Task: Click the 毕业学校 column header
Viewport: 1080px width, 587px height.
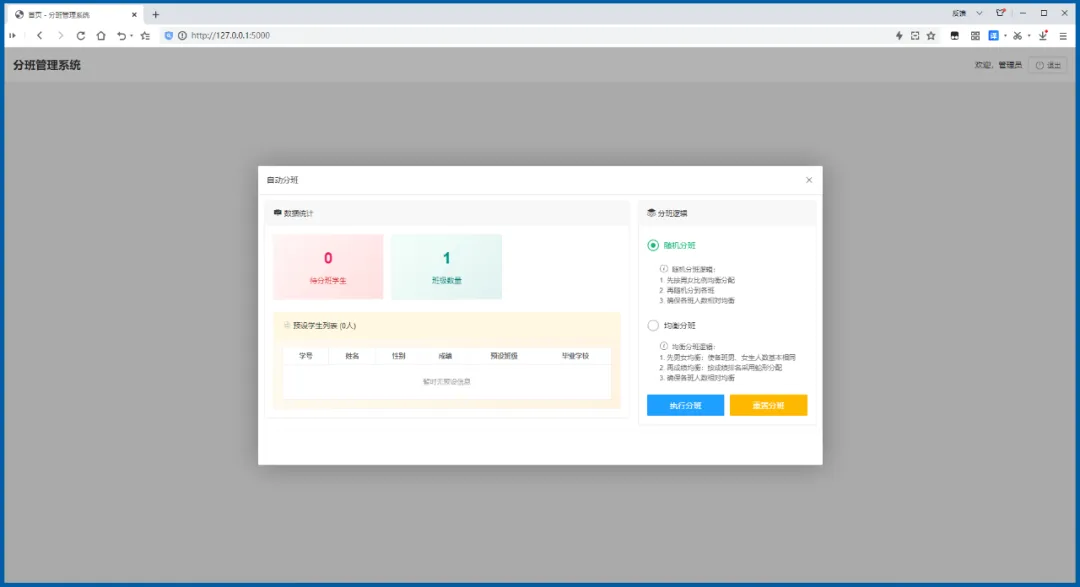Action: 575,356
